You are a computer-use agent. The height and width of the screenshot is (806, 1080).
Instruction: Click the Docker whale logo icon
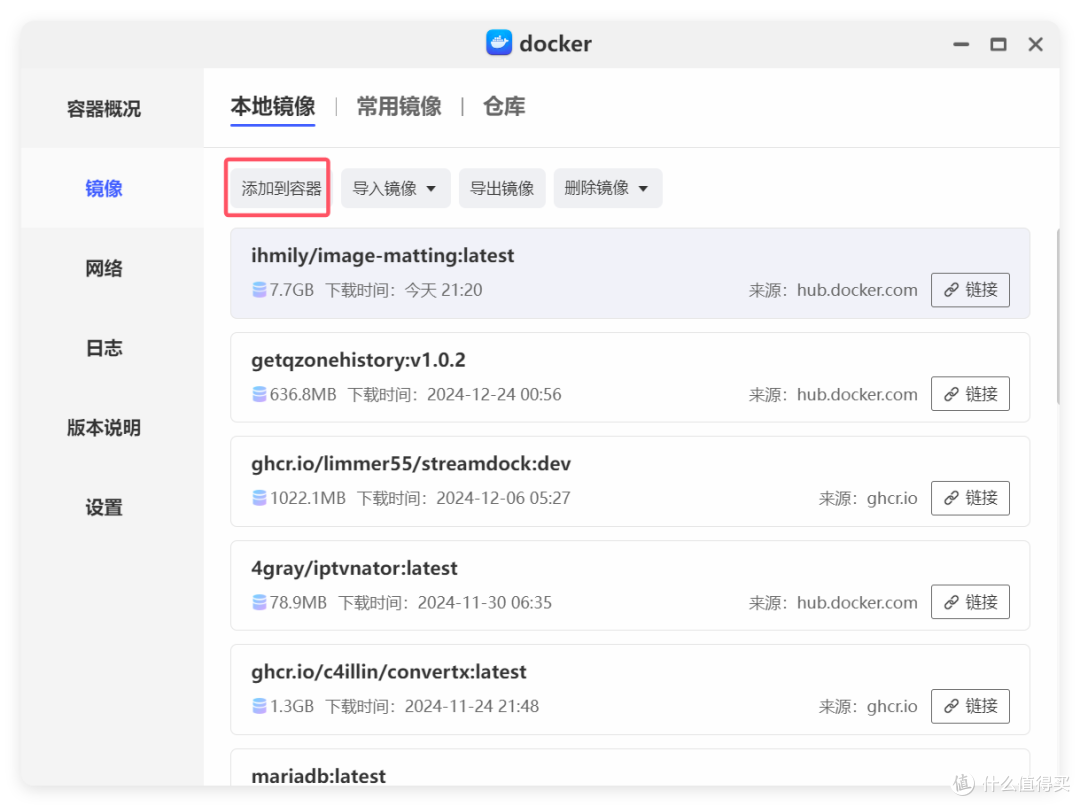pyautogui.click(x=499, y=43)
